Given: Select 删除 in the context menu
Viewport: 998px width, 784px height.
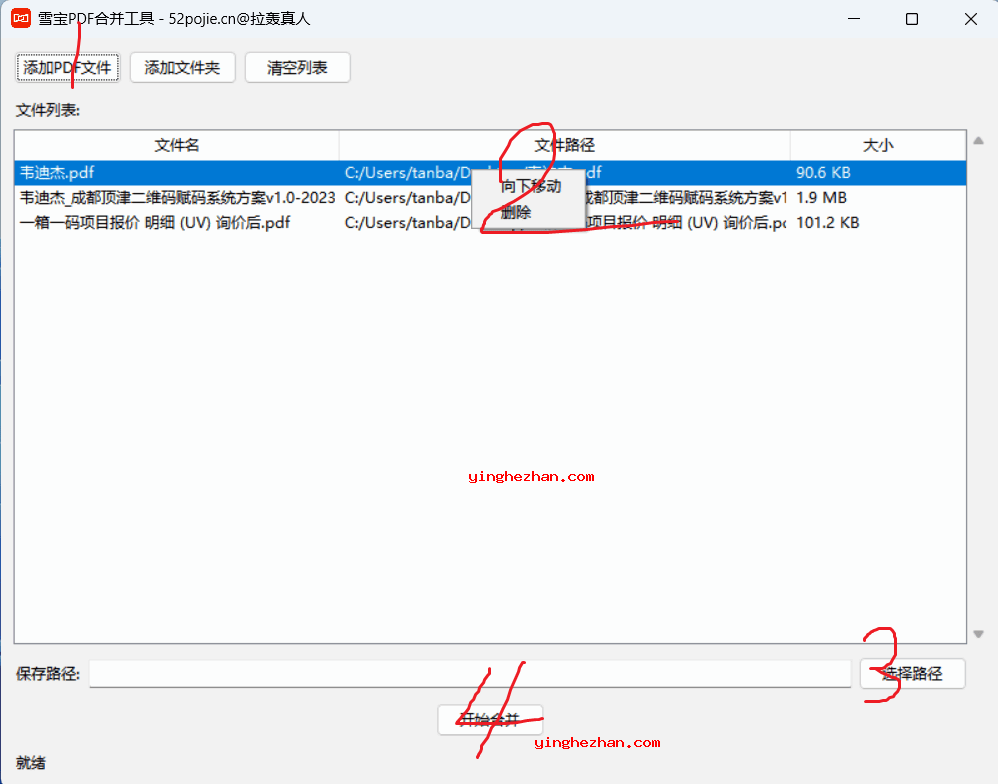Looking at the screenshot, I should coord(517,213).
